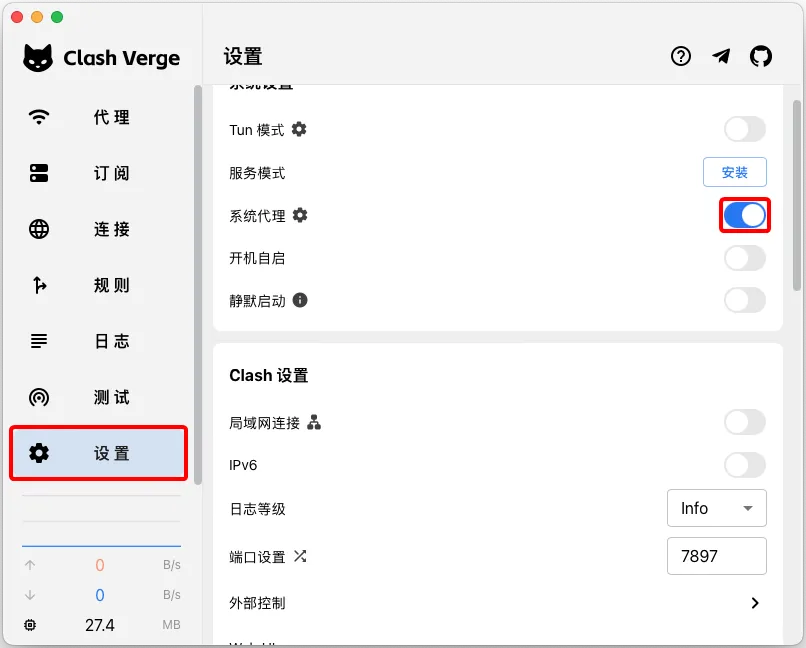Screen dimensions: 806x648
Task: Click the Telegram icon in the header
Action: pos(721,56)
